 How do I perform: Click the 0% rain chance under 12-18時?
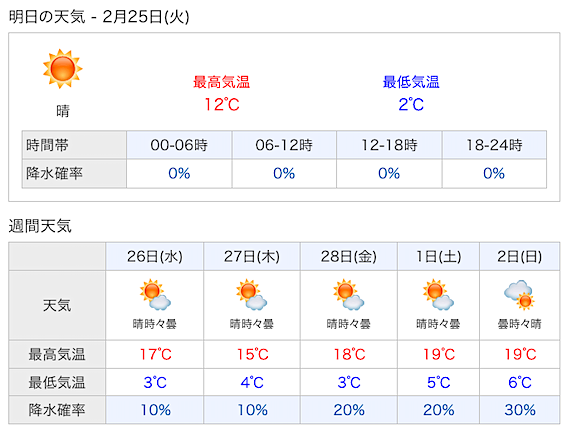tap(389, 174)
